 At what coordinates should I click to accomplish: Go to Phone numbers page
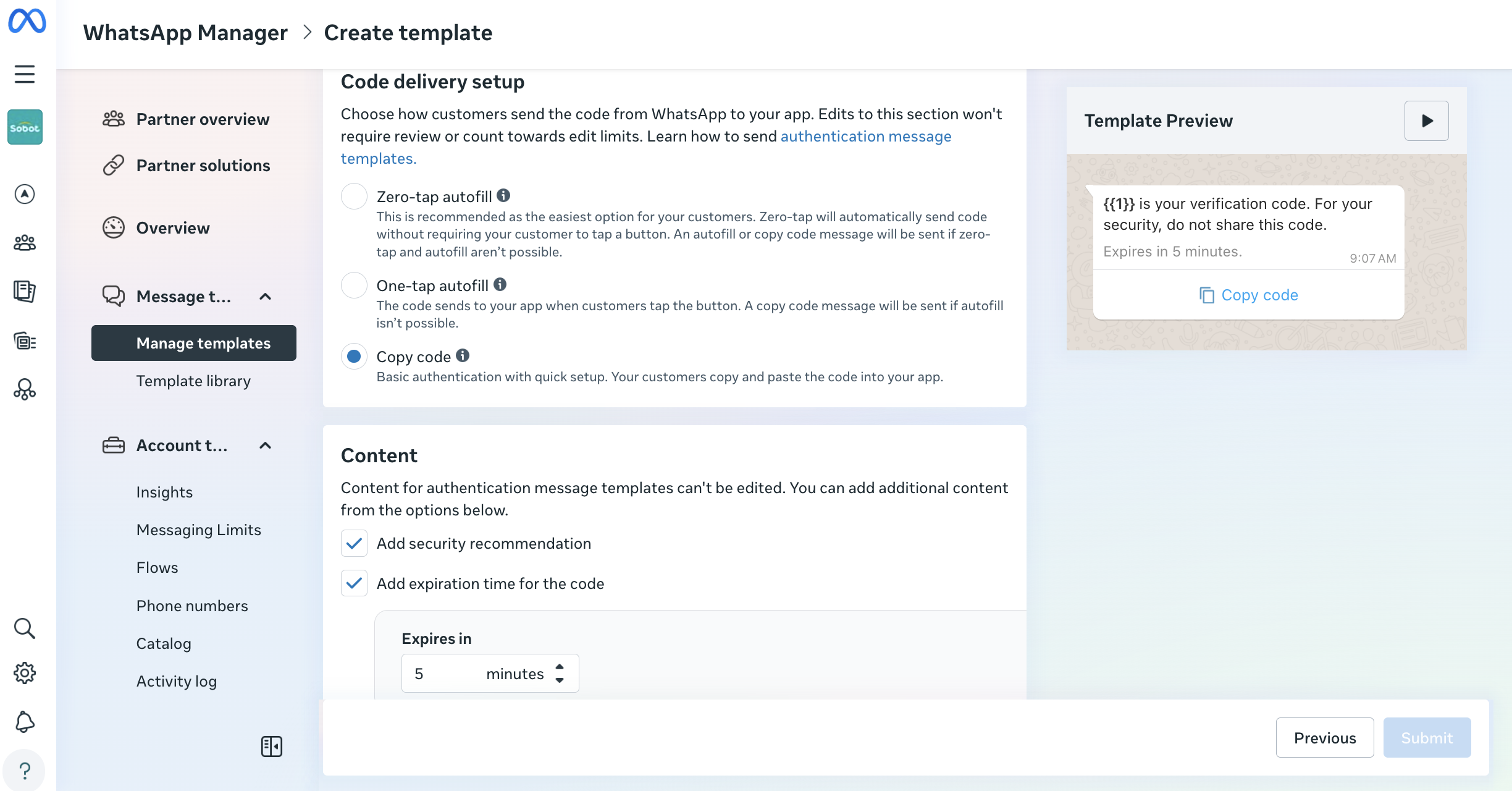pyautogui.click(x=192, y=606)
